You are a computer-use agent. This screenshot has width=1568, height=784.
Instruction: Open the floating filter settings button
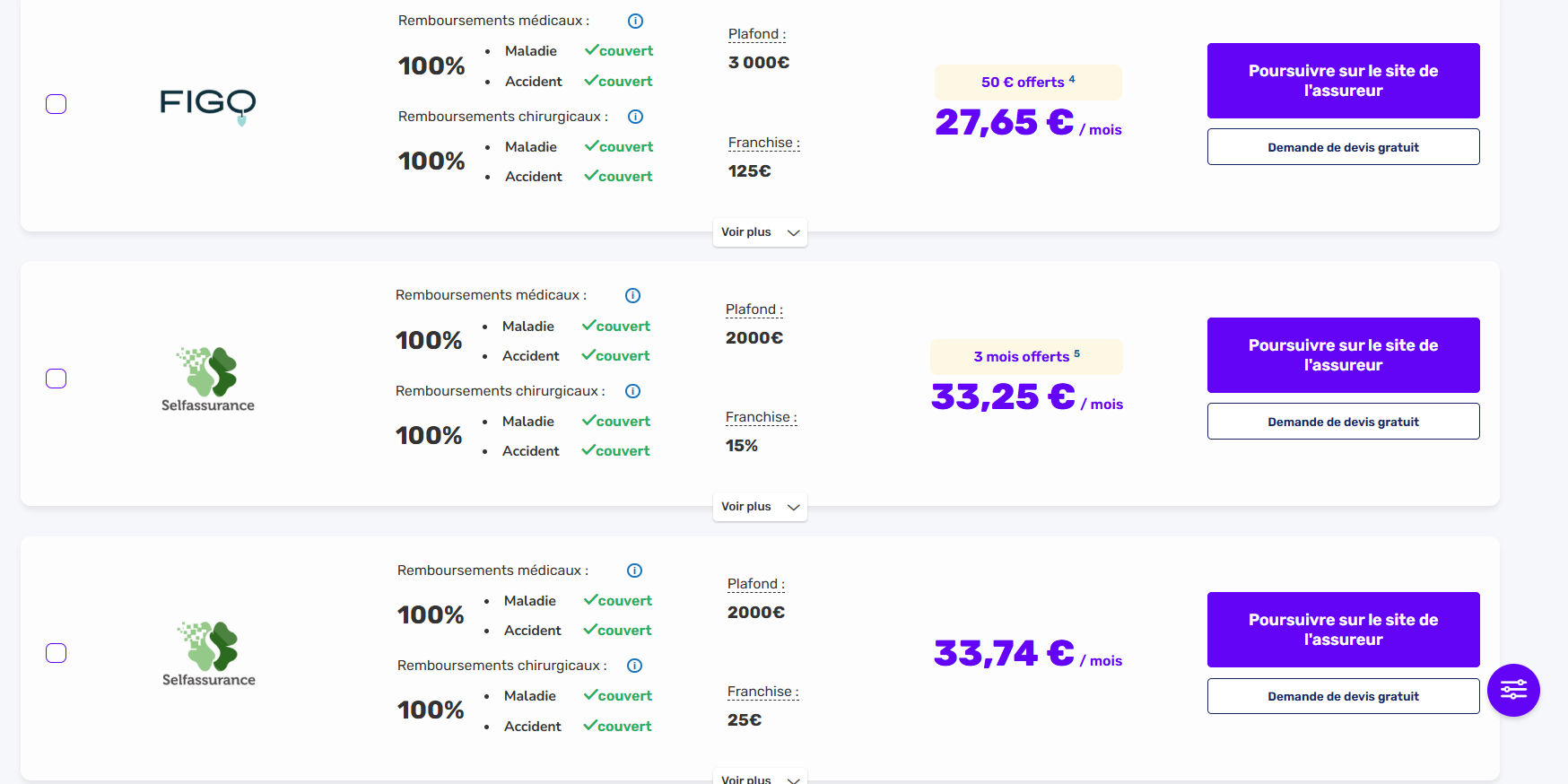[1512, 690]
